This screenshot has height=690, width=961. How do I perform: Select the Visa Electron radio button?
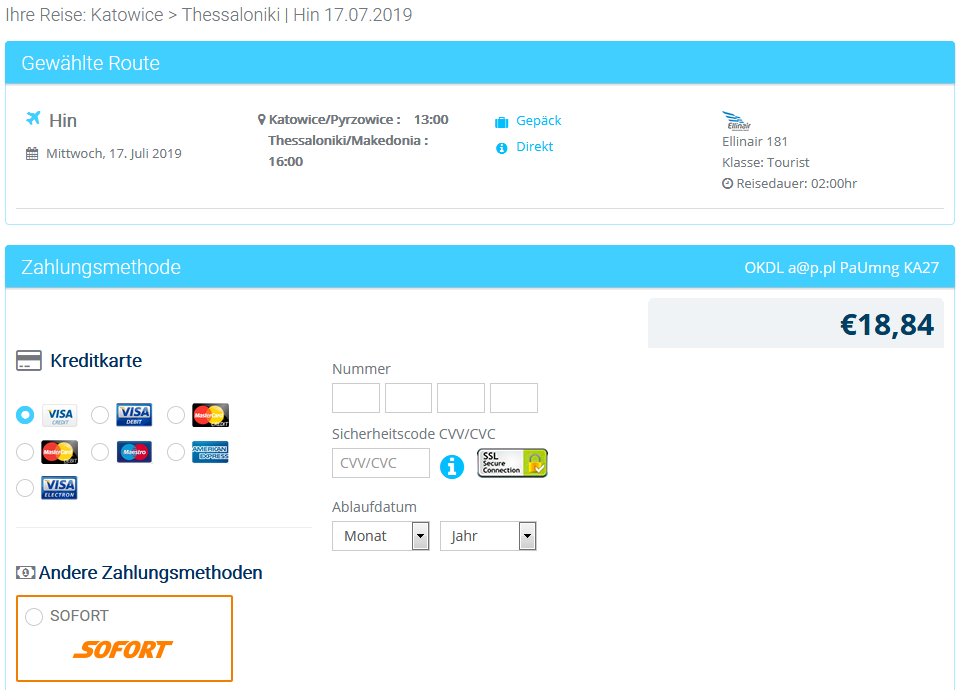25,488
